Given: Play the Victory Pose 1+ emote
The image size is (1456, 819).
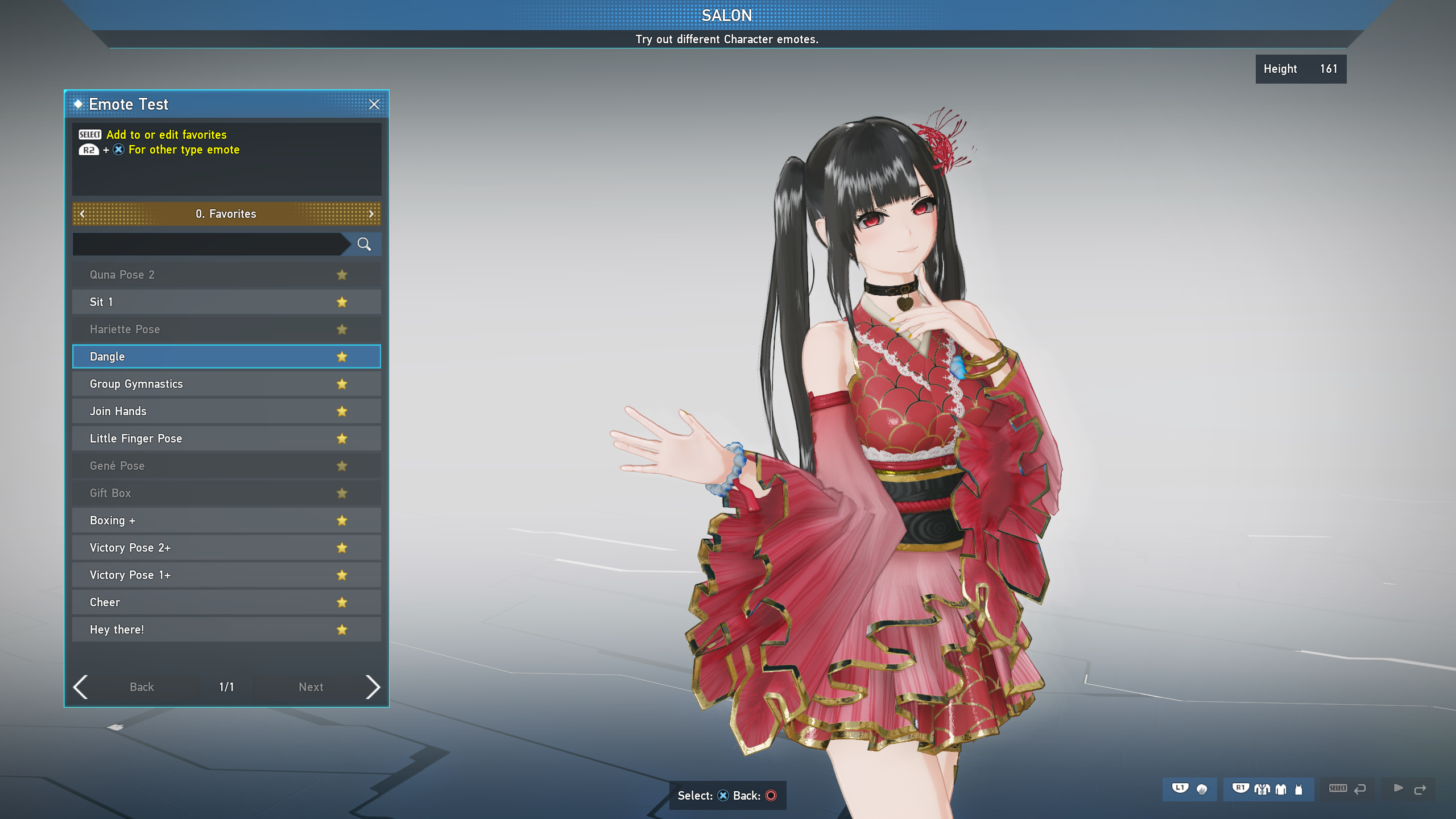Looking at the screenshot, I should 226,575.
